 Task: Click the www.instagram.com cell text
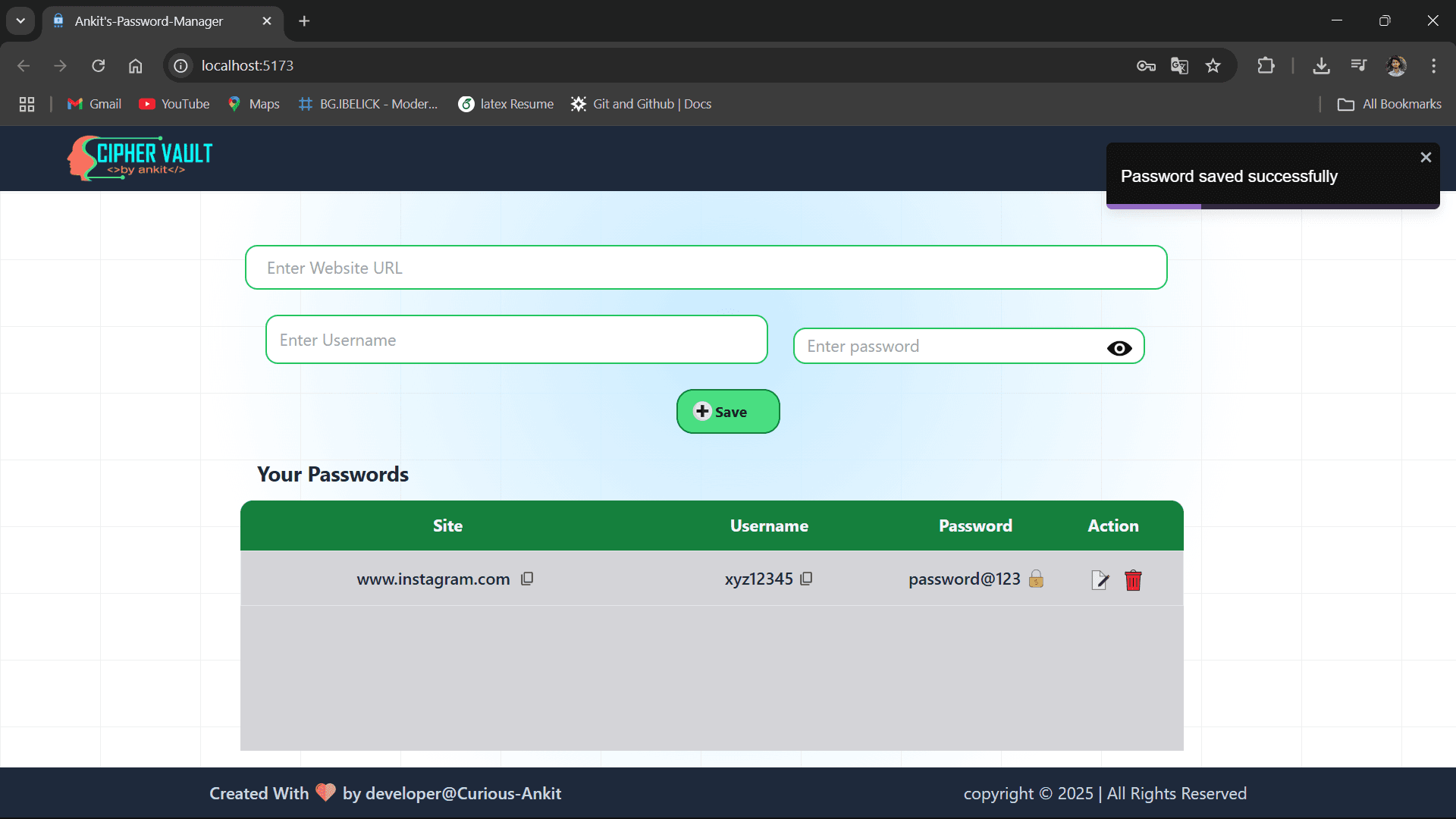click(433, 579)
